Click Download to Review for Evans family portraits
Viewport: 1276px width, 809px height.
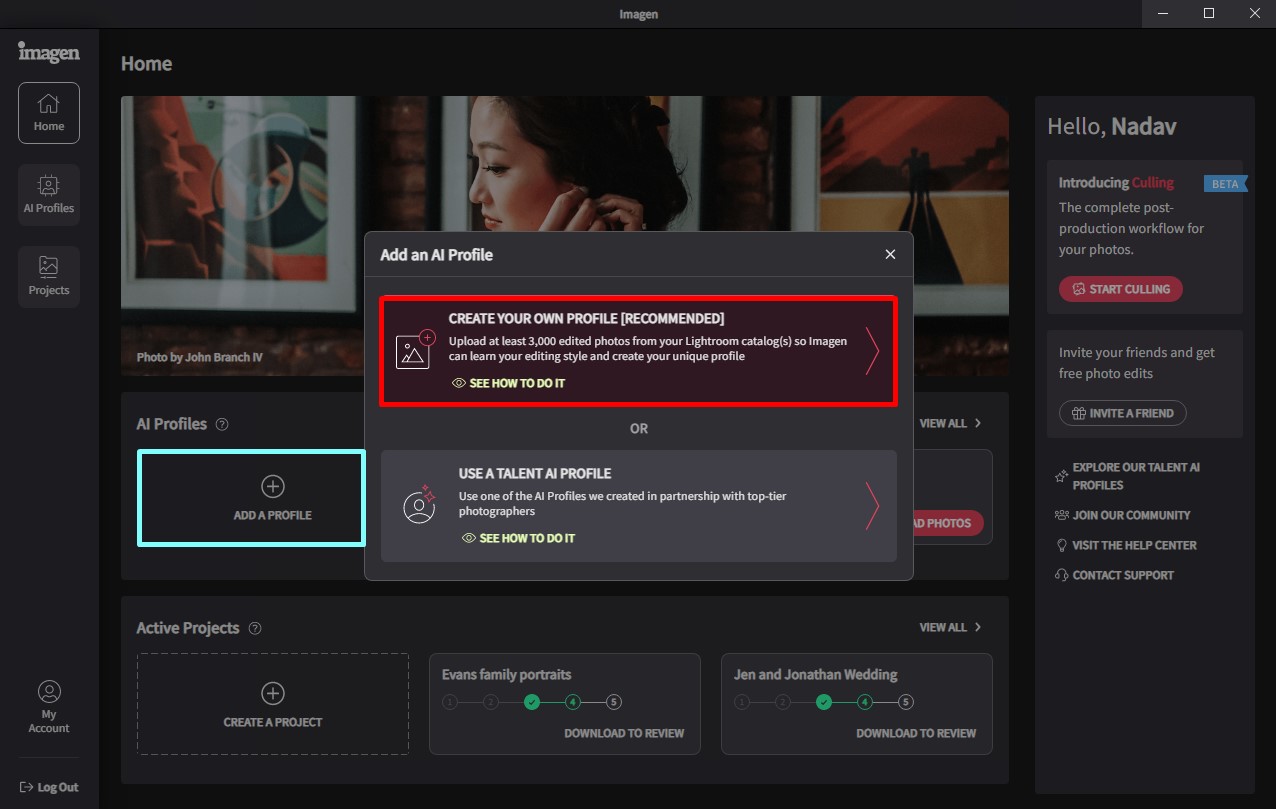coord(624,733)
